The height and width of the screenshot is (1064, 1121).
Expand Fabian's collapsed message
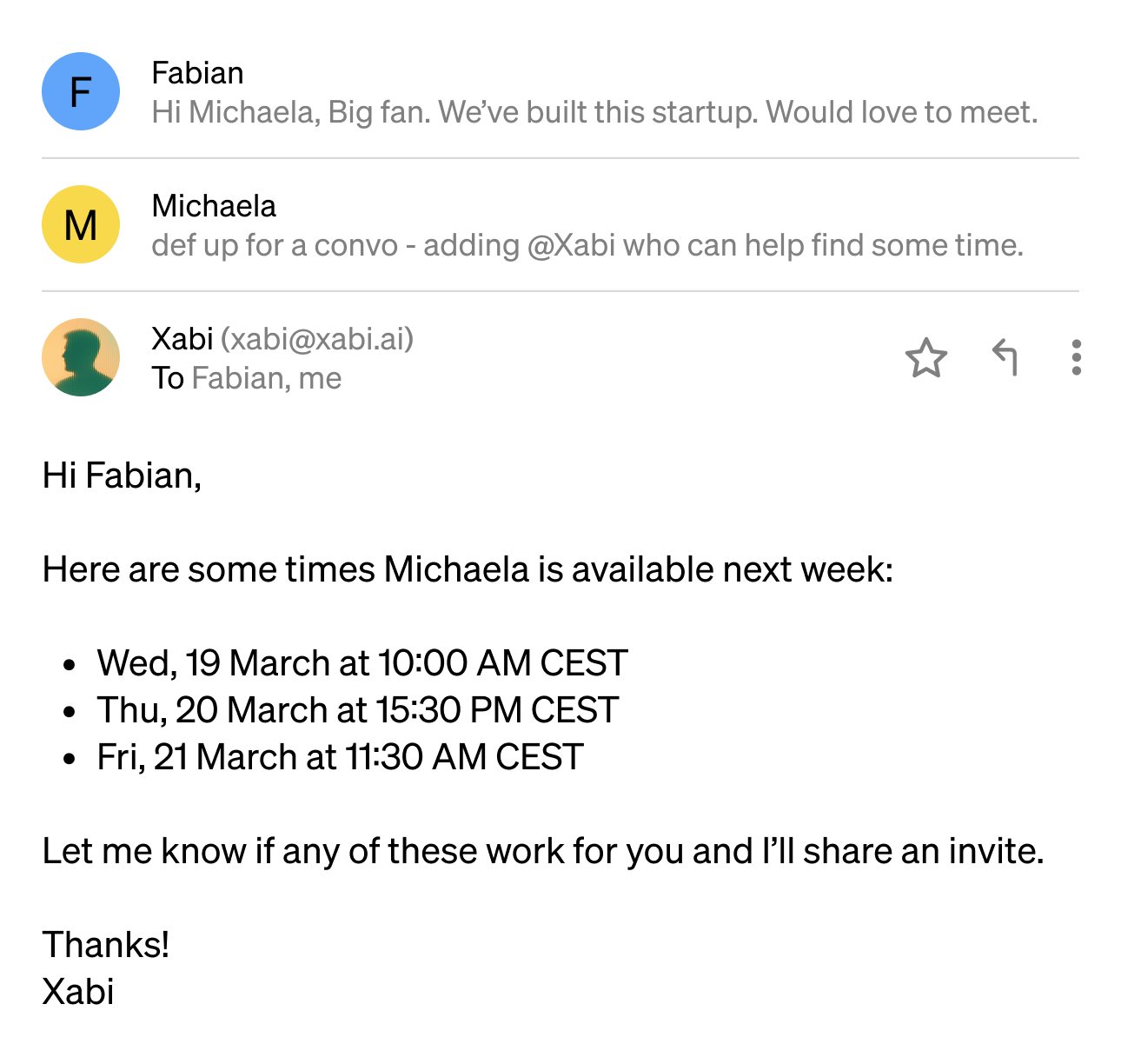(594, 112)
